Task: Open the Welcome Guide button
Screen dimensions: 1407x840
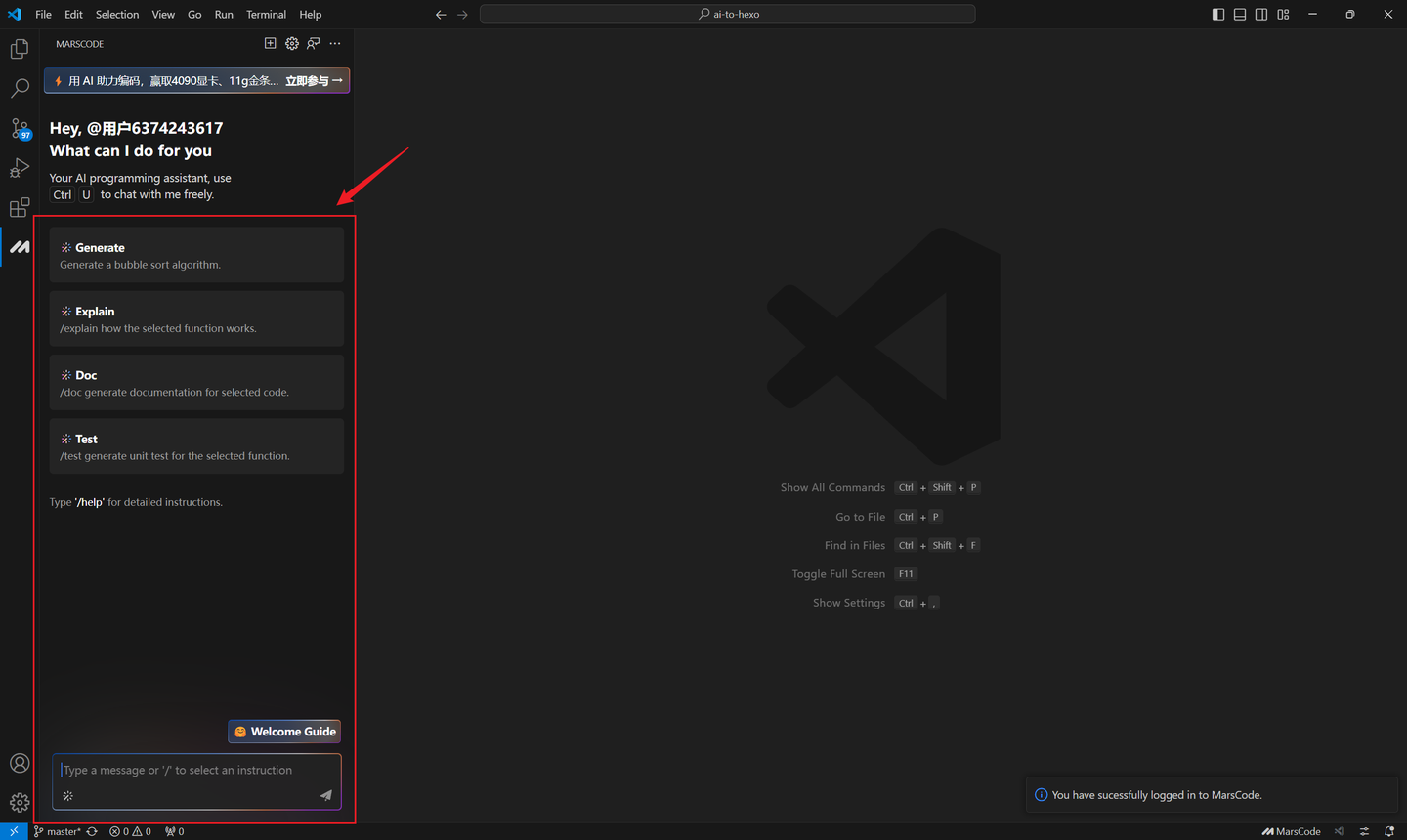Action: point(284,732)
